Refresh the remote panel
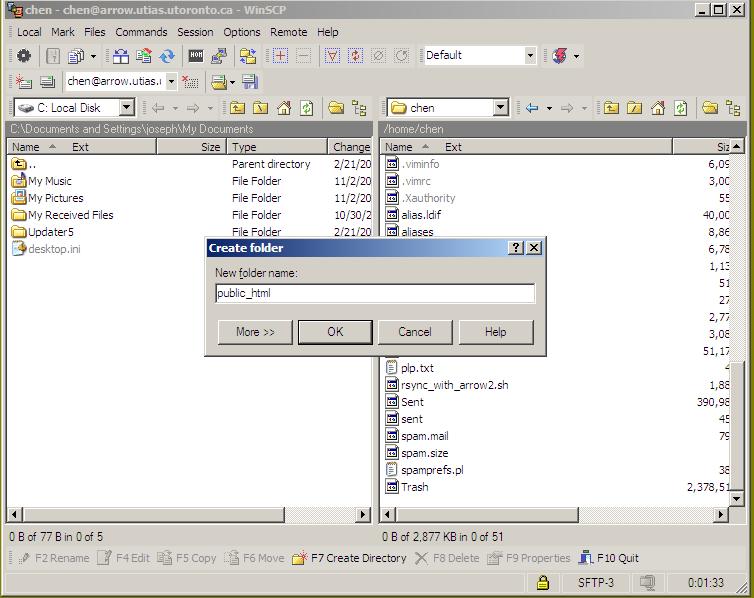This screenshot has width=754, height=598. (680, 108)
